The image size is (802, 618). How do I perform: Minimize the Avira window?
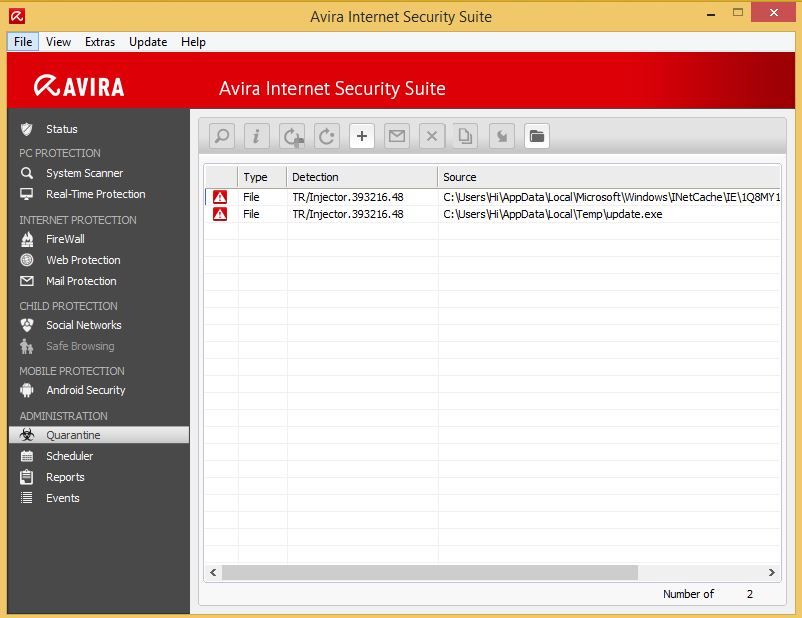point(711,14)
